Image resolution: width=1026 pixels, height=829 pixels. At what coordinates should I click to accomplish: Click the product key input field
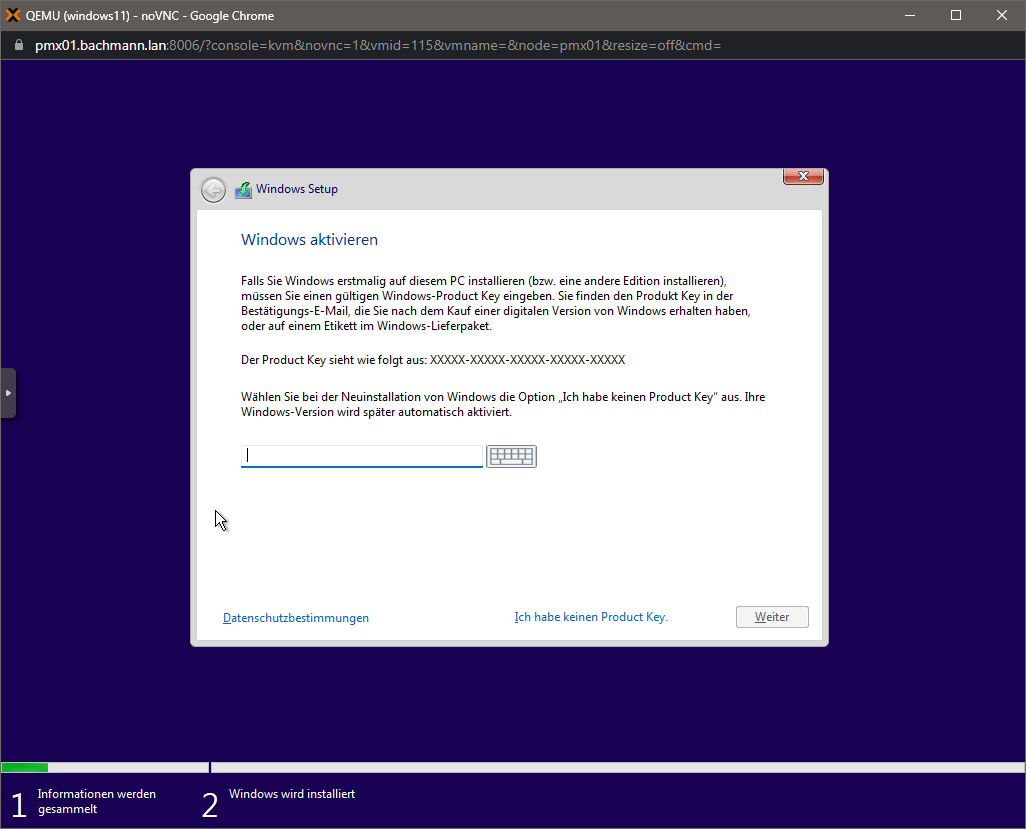(x=362, y=456)
